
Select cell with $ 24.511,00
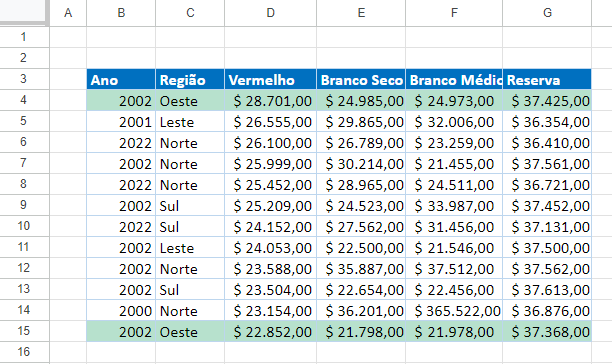point(454,185)
